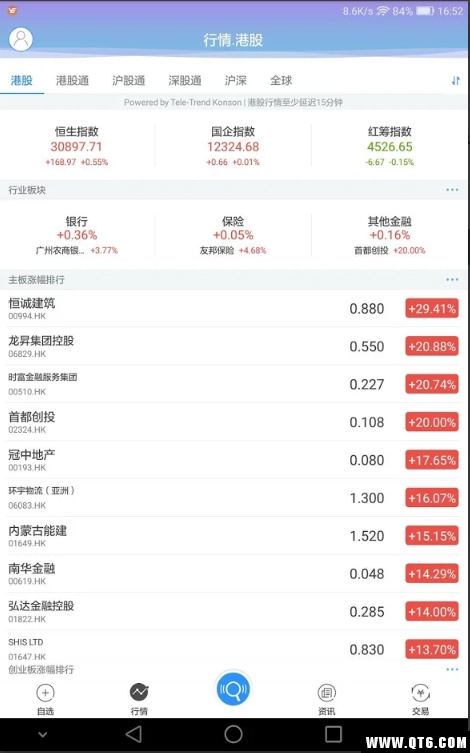This screenshot has width=470, height=753.
Task: Open the 资讯 news icon
Action: (x=326, y=693)
